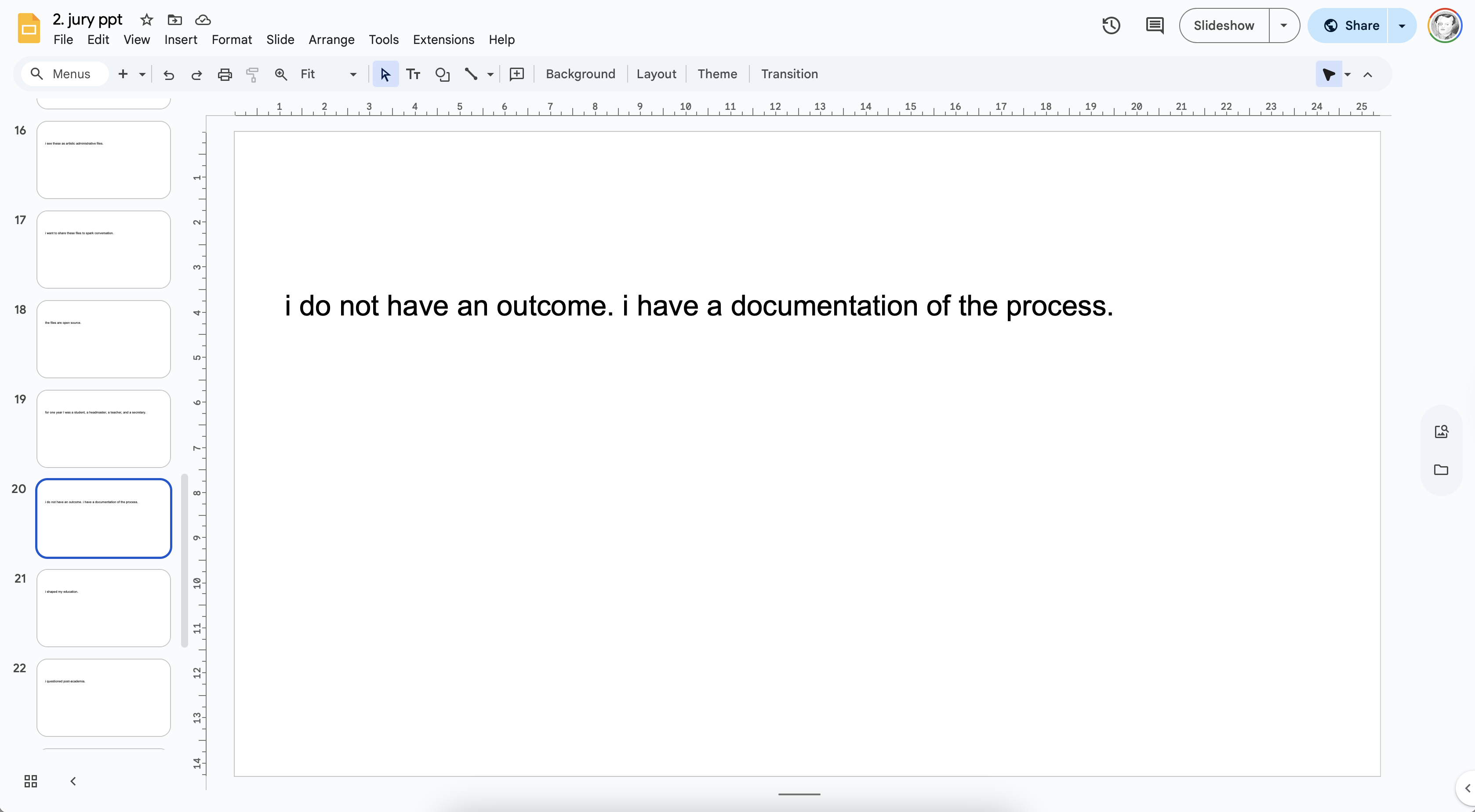Image resolution: width=1475 pixels, height=812 pixels.
Task: Select the line tool icon
Action: pos(471,74)
